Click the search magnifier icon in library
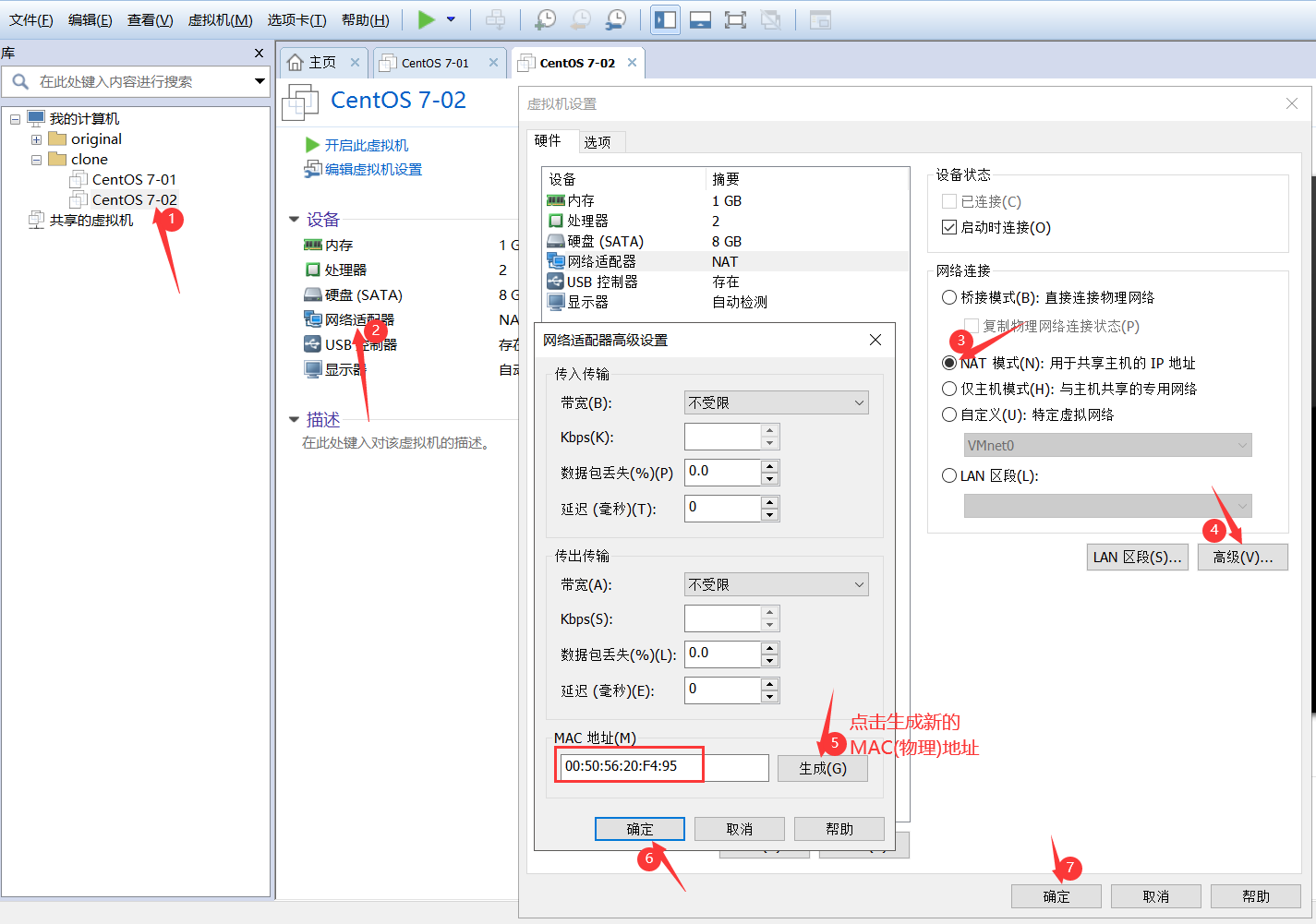Image resolution: width=1316 pixels, height=924 pixels. point(20,81)
